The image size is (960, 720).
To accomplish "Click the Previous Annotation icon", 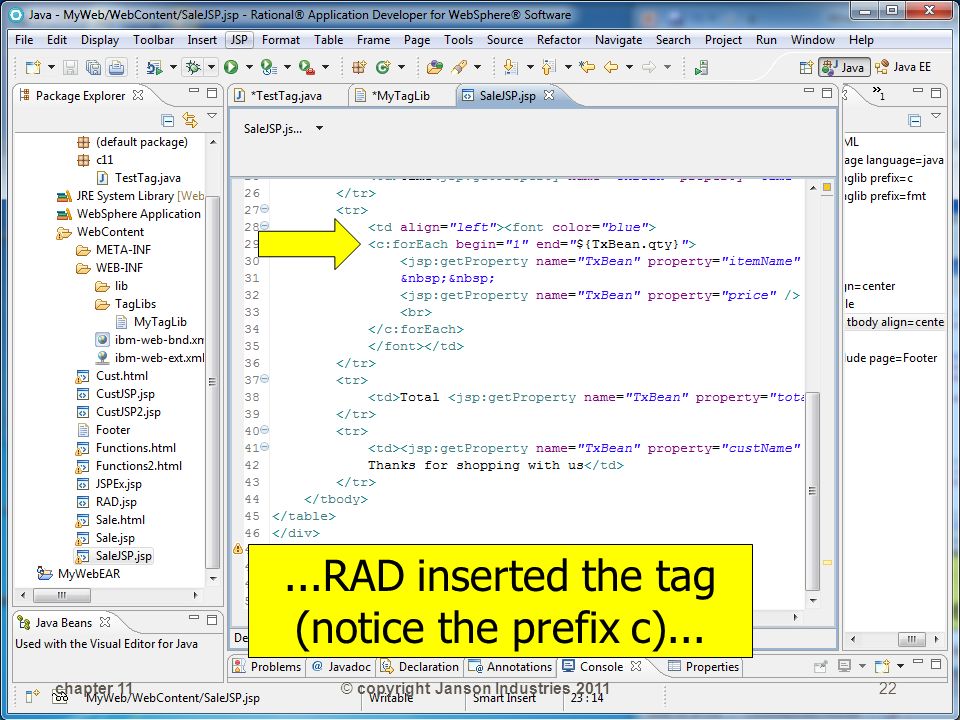I will (x=548, y=67).
